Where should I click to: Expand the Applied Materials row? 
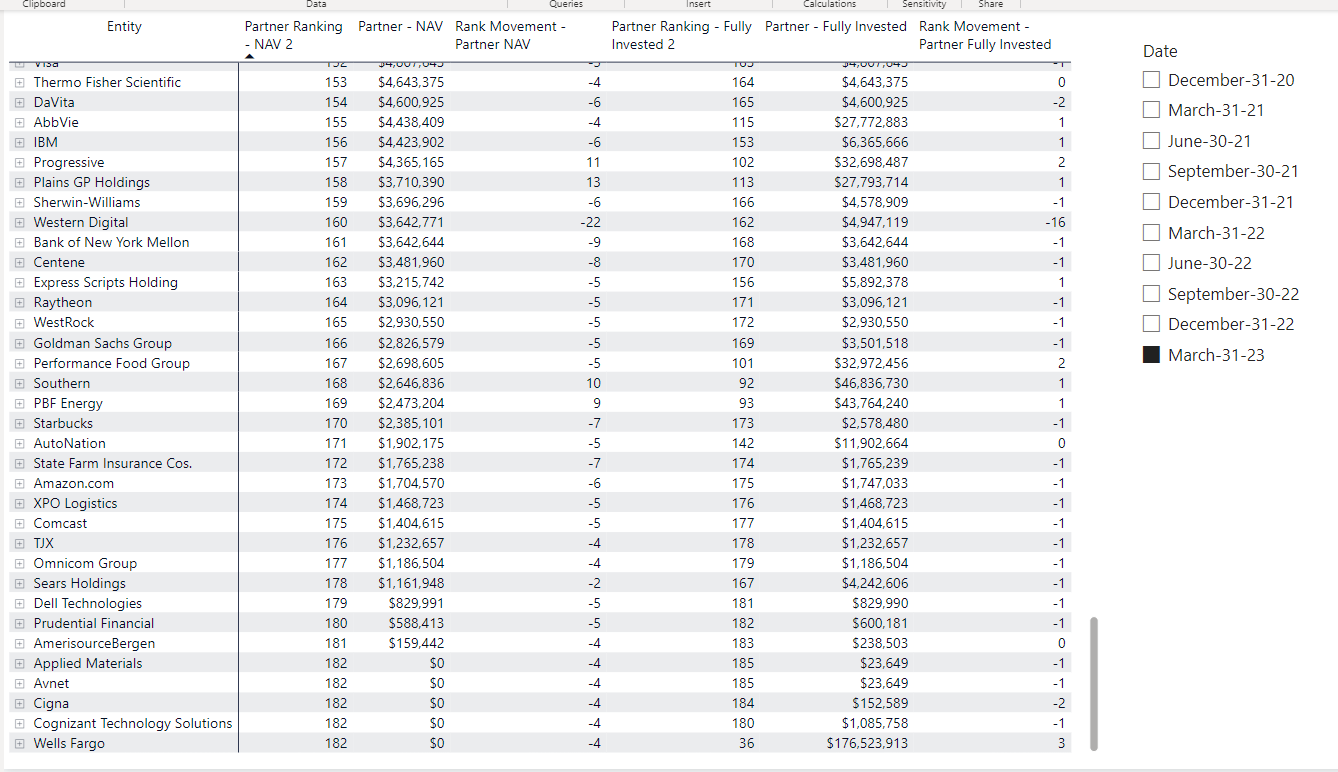coord(19,663)
